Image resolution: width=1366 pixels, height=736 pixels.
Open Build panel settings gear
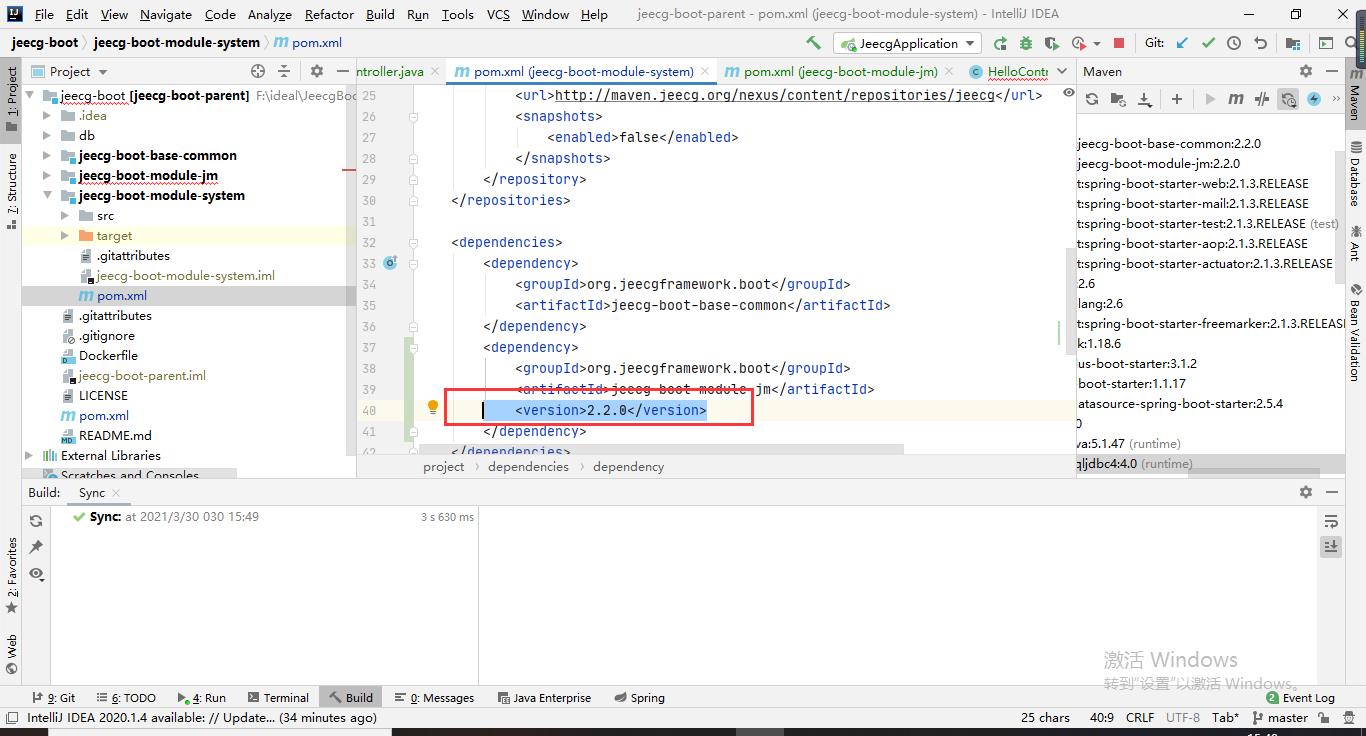(x=1305, y=492)
